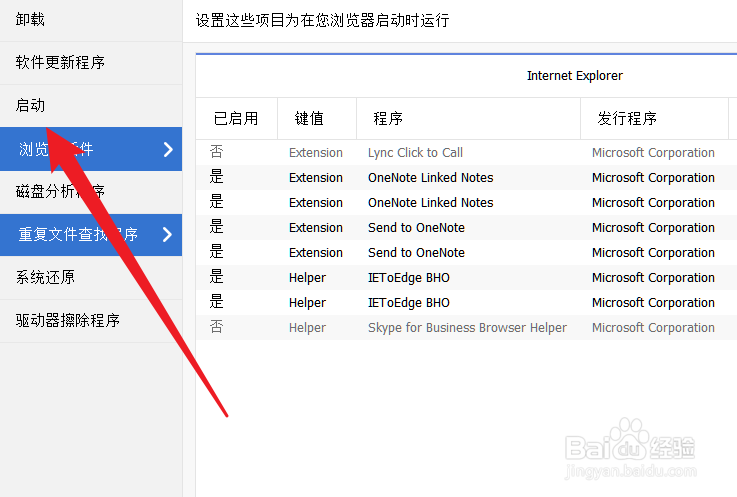Choose 驱动器擦除程序 in the sidebar
Screen dimensions: 737x497
click(91, 321)
